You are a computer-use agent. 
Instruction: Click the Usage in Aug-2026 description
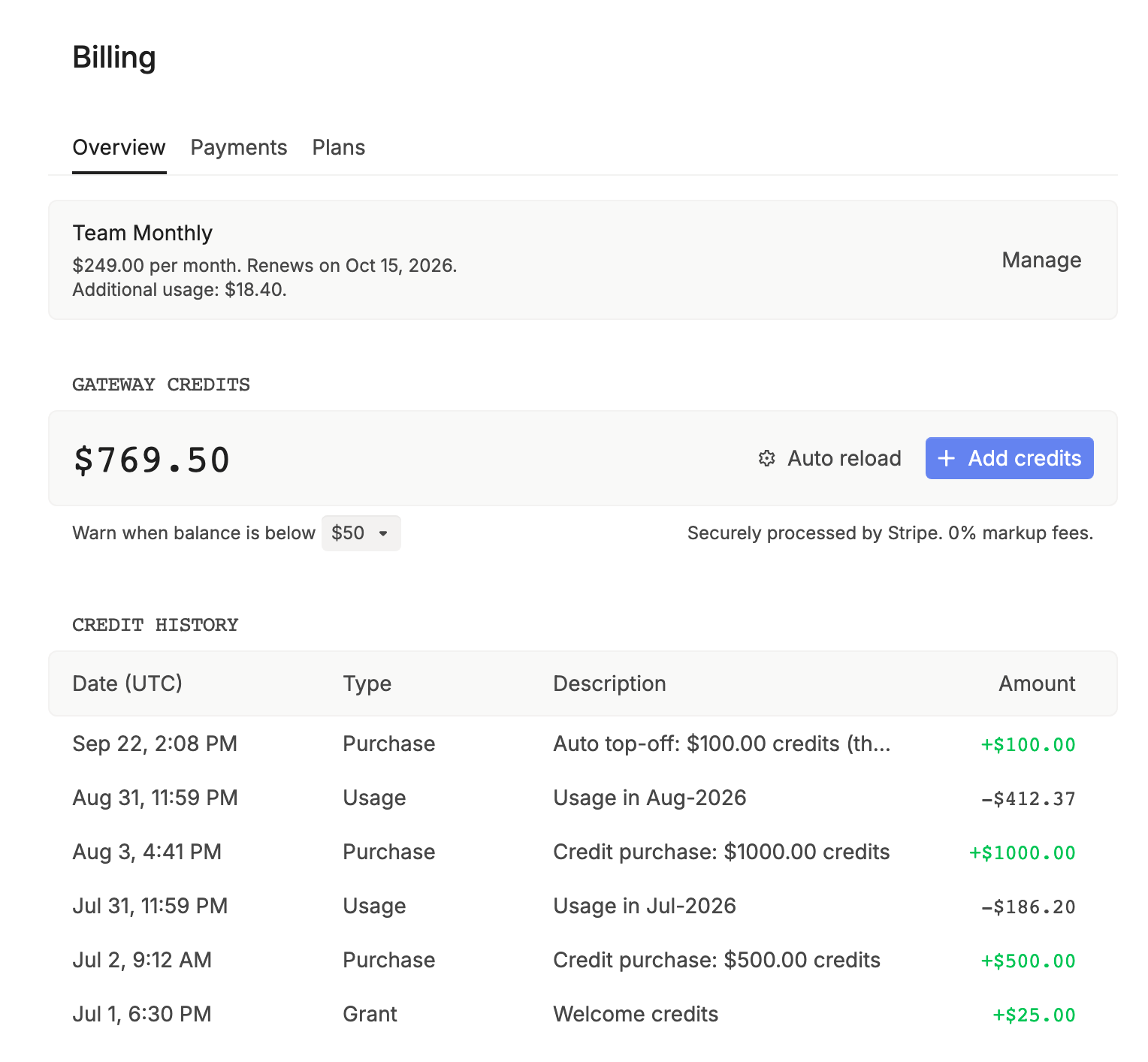click(650, 798)
